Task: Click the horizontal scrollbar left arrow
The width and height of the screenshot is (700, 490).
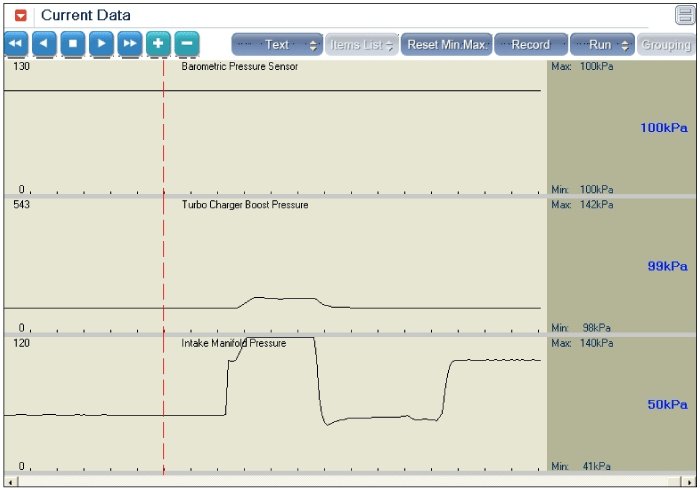Action: point(11,482)
